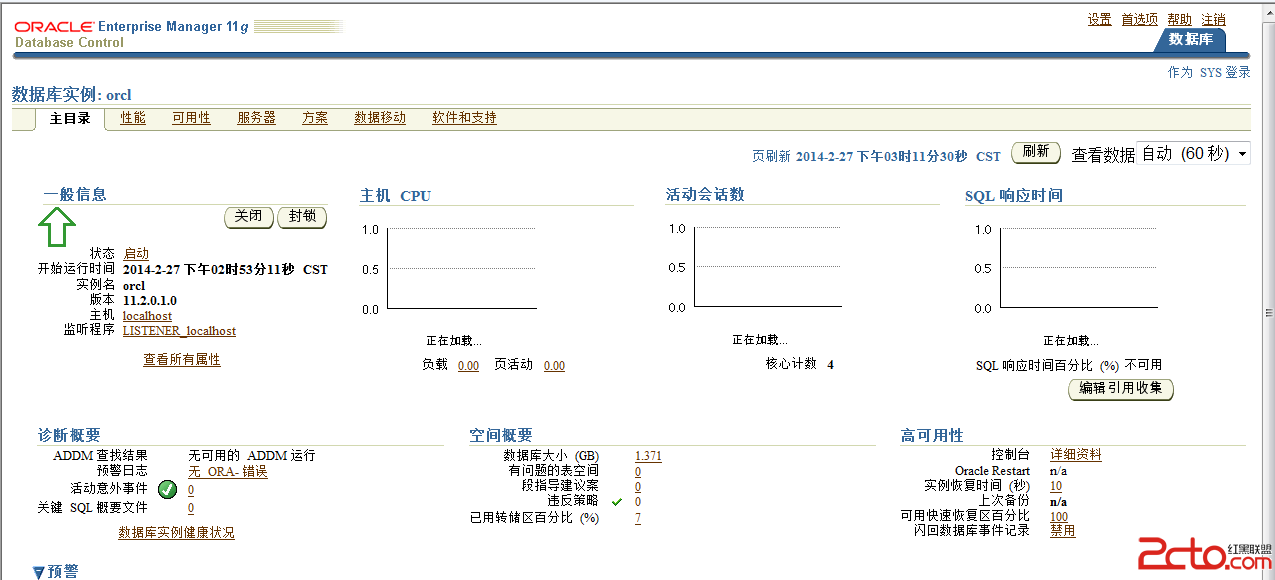Click the 实例恢复时间 value 10 link

pos(1056,486)
